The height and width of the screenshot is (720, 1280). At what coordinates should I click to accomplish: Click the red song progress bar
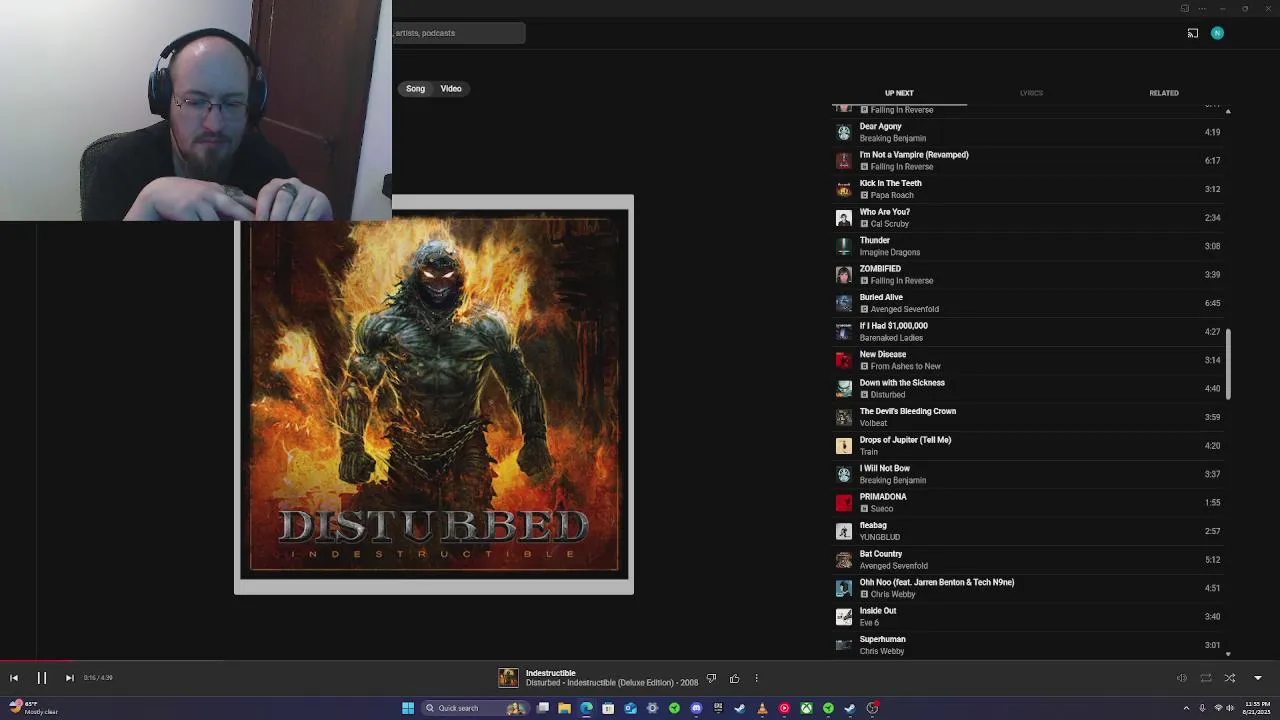click(x=36, y=660)
